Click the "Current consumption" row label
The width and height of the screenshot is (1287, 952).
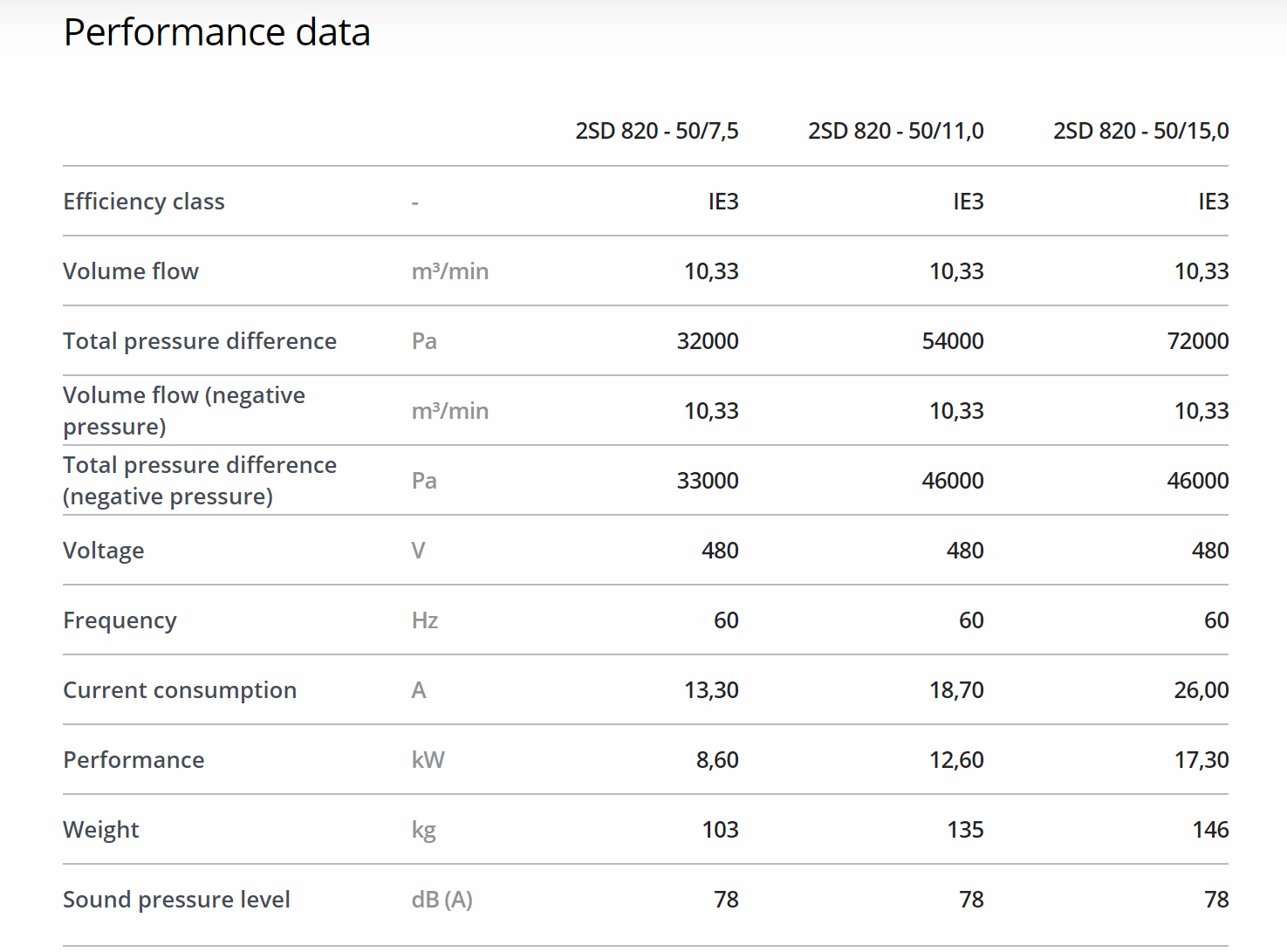tap(180, 690)
